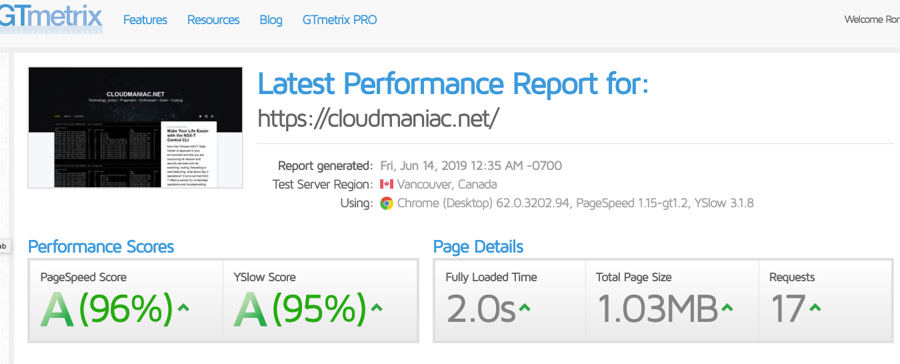The width and height of the screenshot is (900, 364).
Task: Select the 1.03MB total page size
Action: coord(657,309)
